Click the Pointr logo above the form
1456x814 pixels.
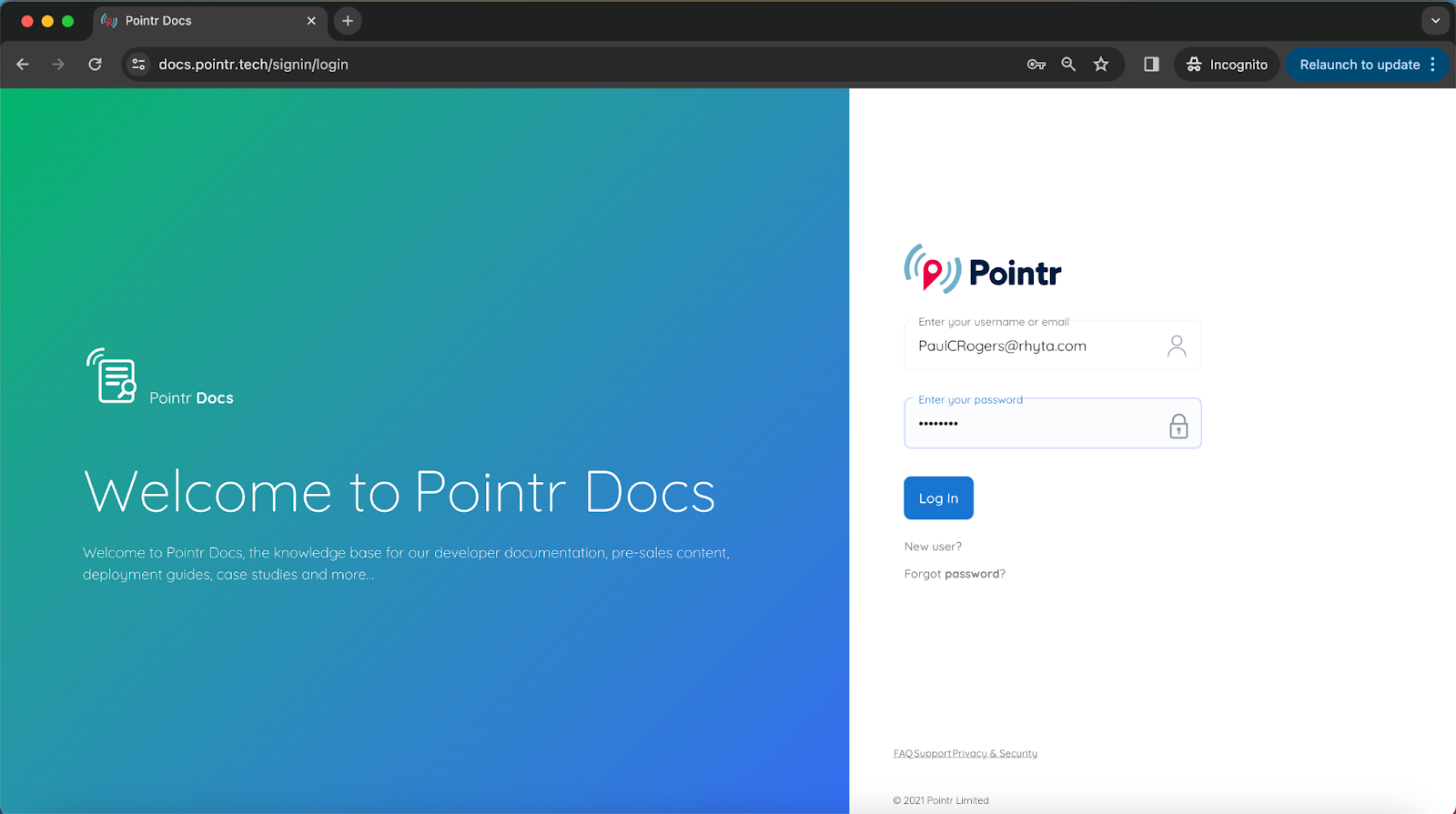[x=983, y=269]
